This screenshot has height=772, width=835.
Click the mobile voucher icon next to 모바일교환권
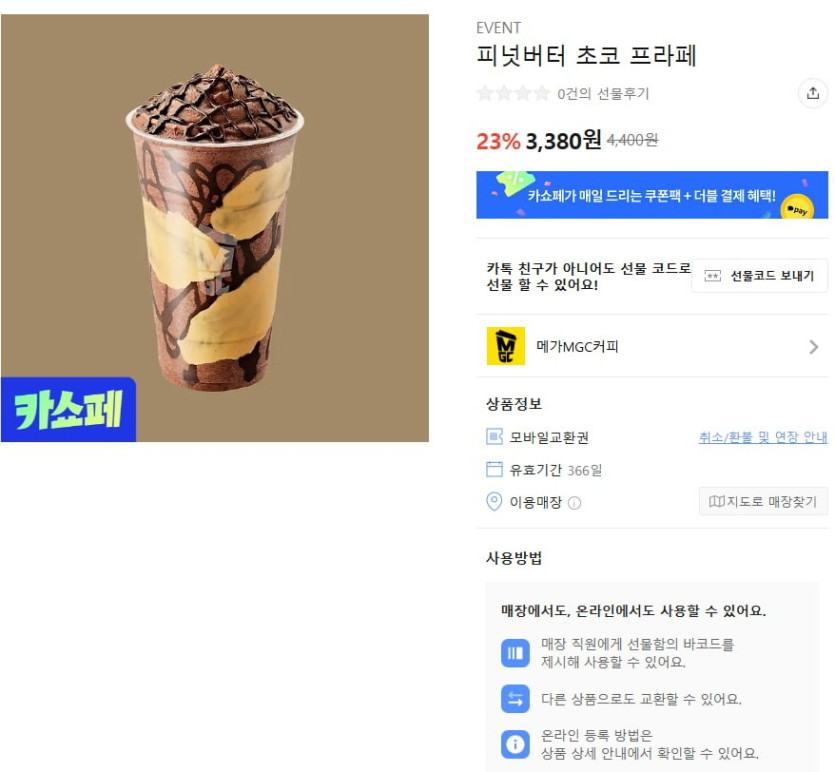[x=494, y=437]
